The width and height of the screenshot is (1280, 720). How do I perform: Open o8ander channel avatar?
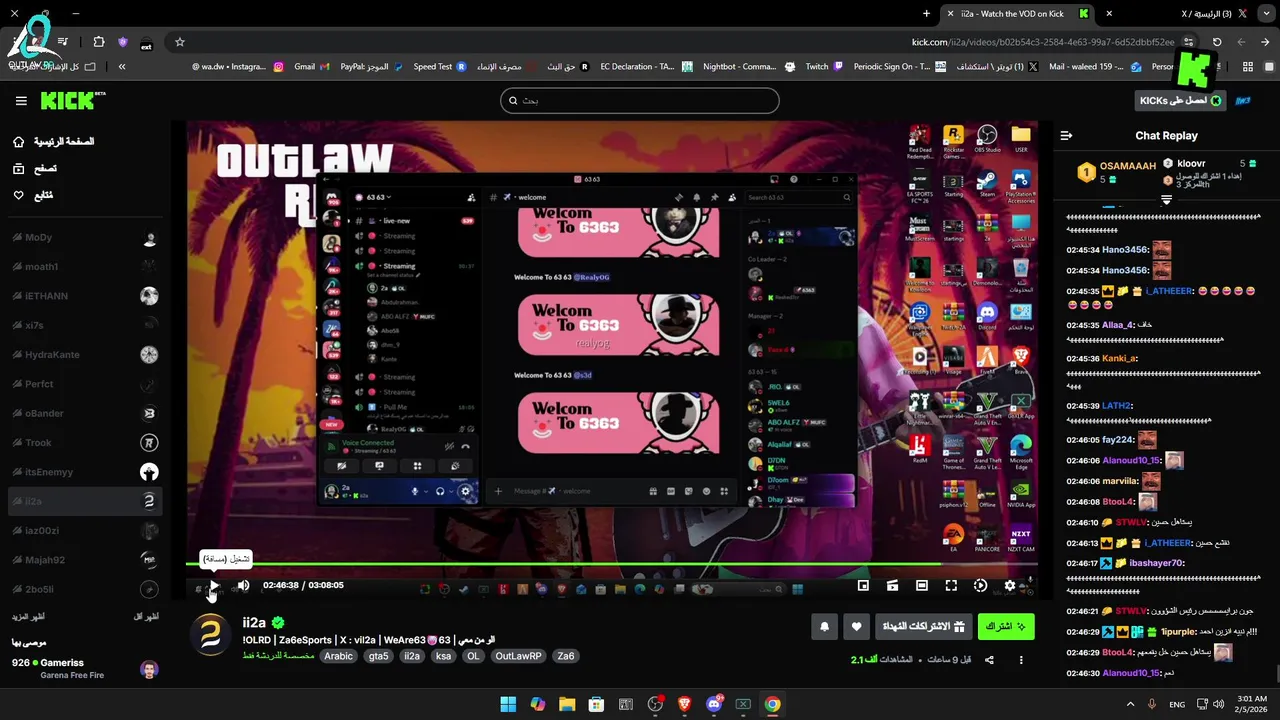pos(149,413)
